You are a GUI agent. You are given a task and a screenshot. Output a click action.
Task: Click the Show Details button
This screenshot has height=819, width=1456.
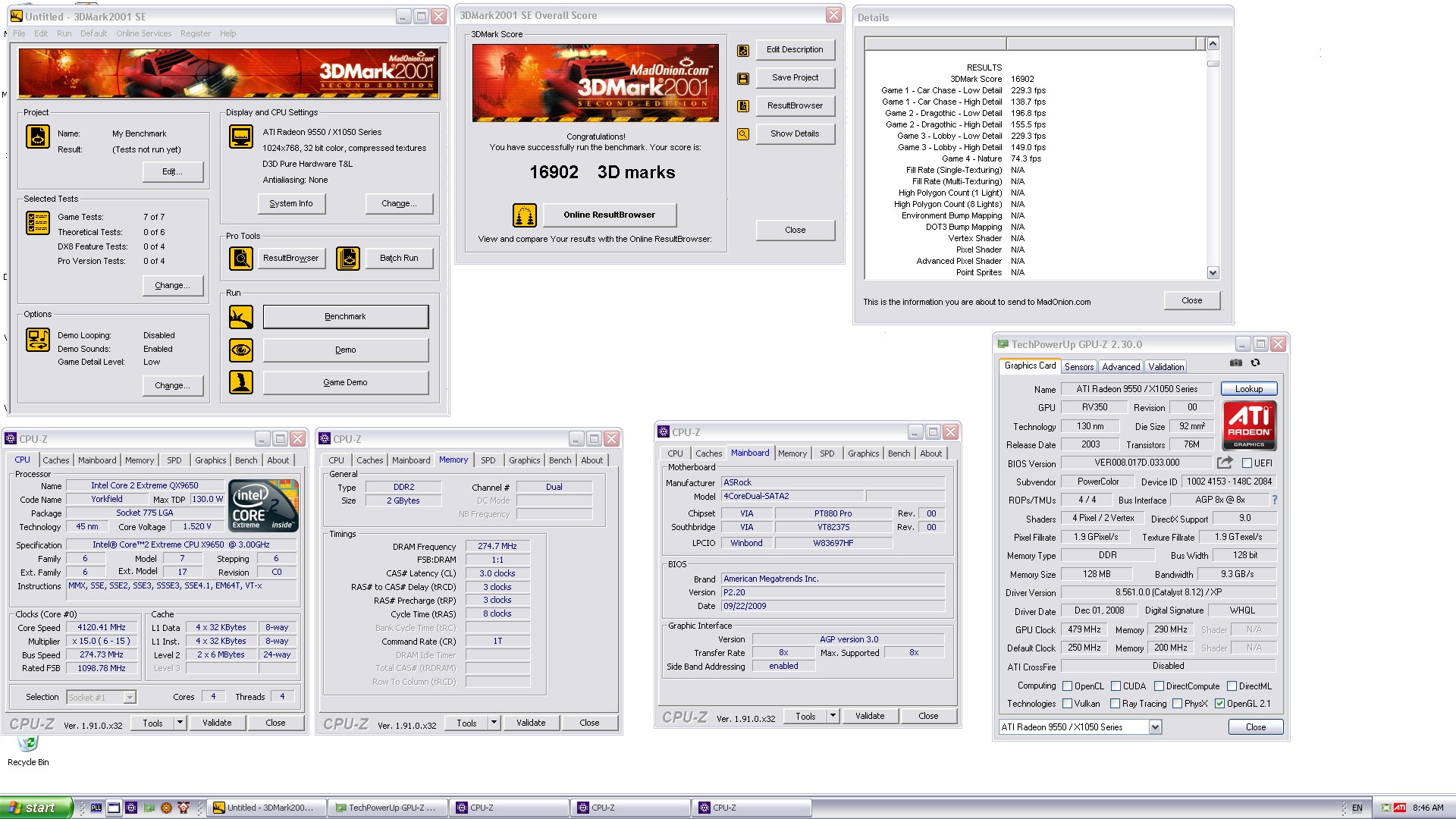tap(795, 134)
